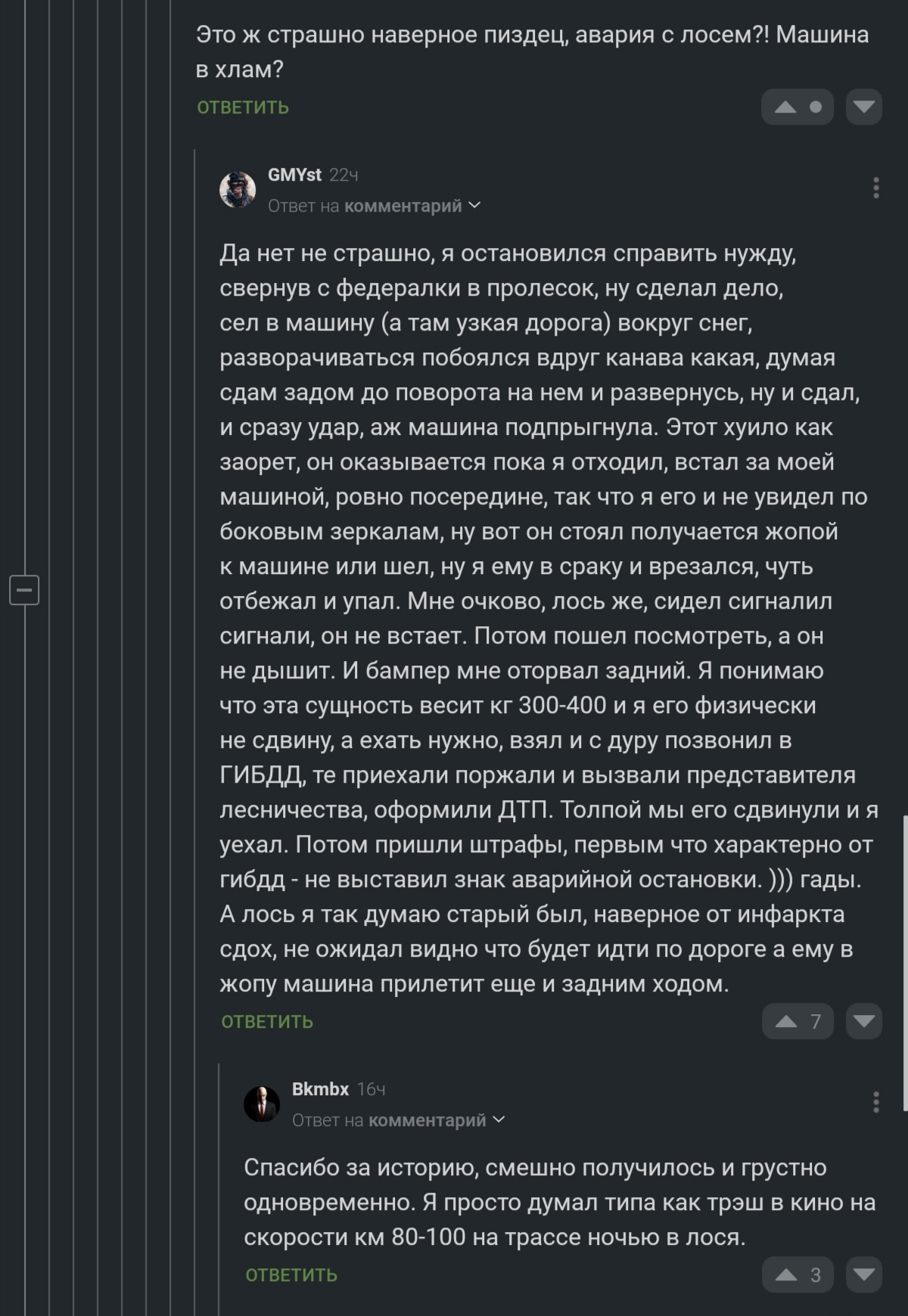Open GMYst user profile by username
This screenshot has height=1316, width=908.
click(x=294, y=175)
